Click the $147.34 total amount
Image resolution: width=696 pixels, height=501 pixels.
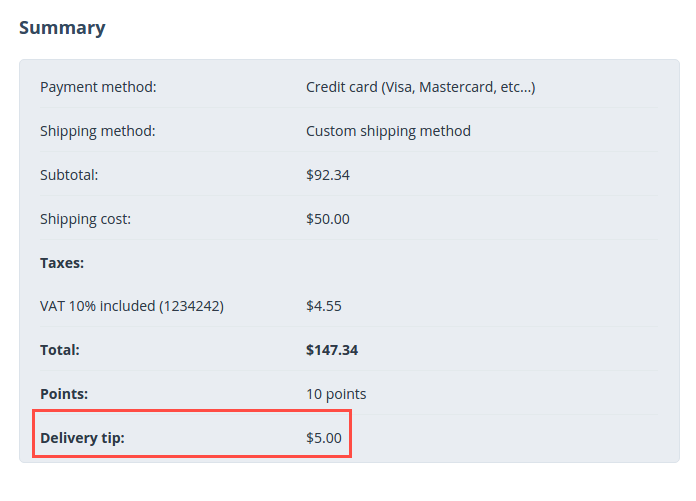click(332, 350)
